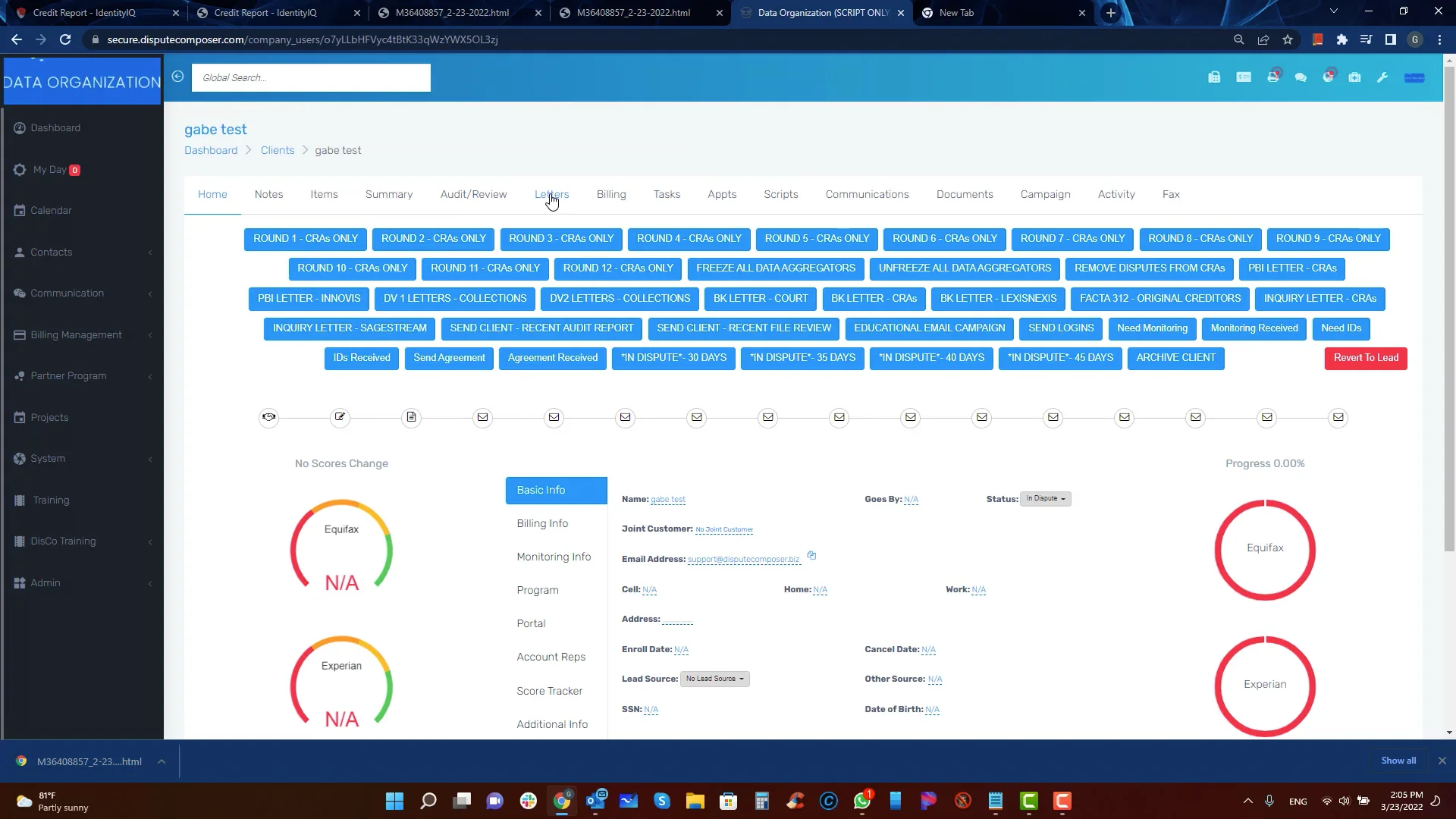Expand the Communication sidebar menu
The height and width of the screenshot is (819, 1456).
(82, 293)
